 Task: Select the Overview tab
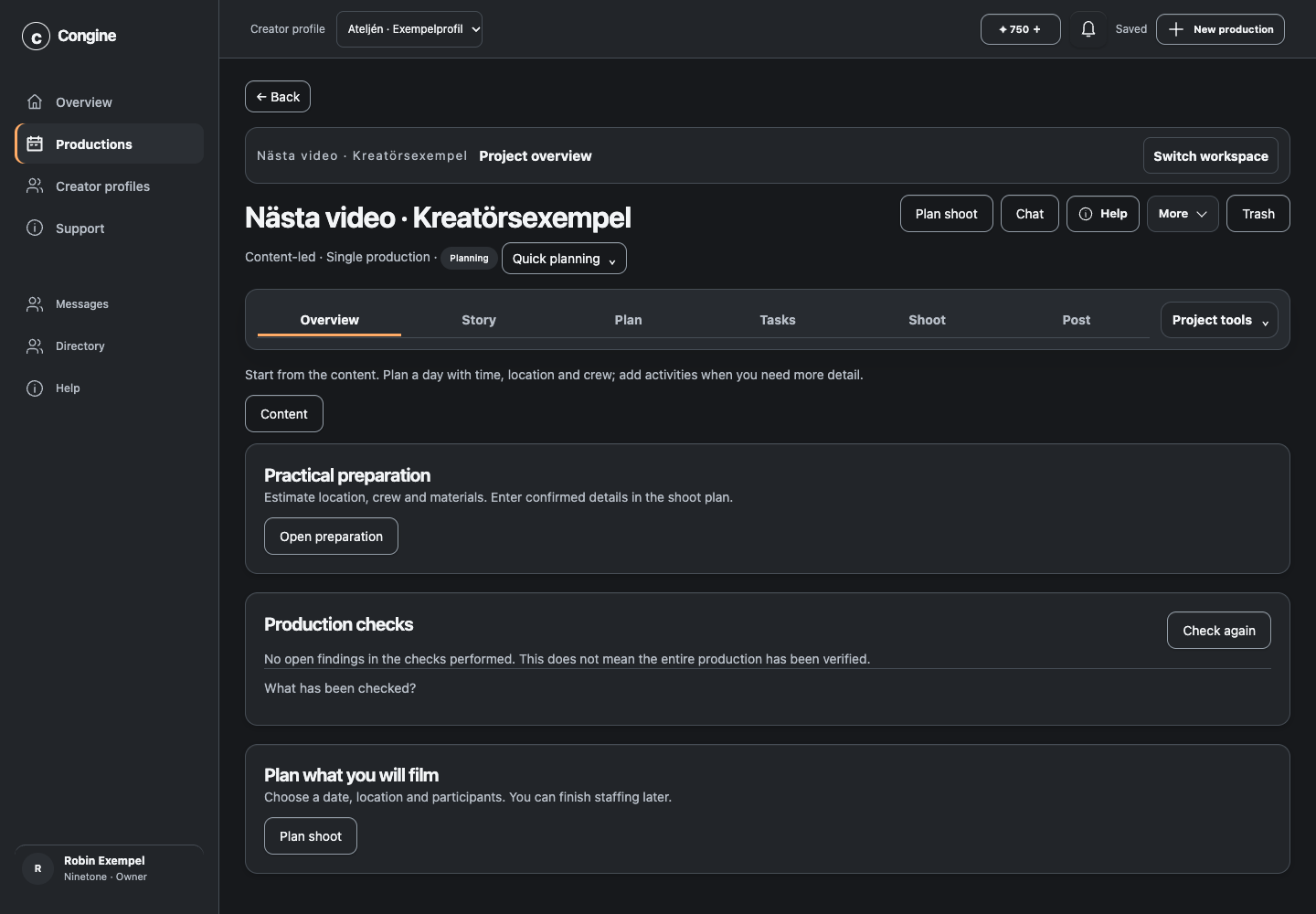click(x=329, y=320)
